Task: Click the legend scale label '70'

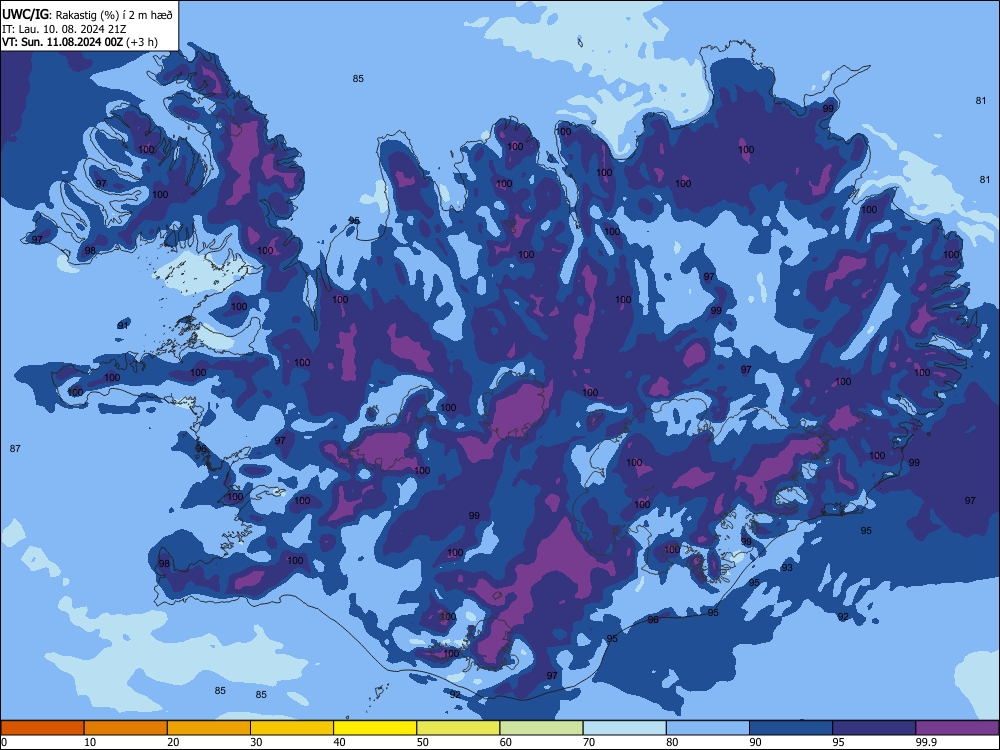Action: coord(589,742)
